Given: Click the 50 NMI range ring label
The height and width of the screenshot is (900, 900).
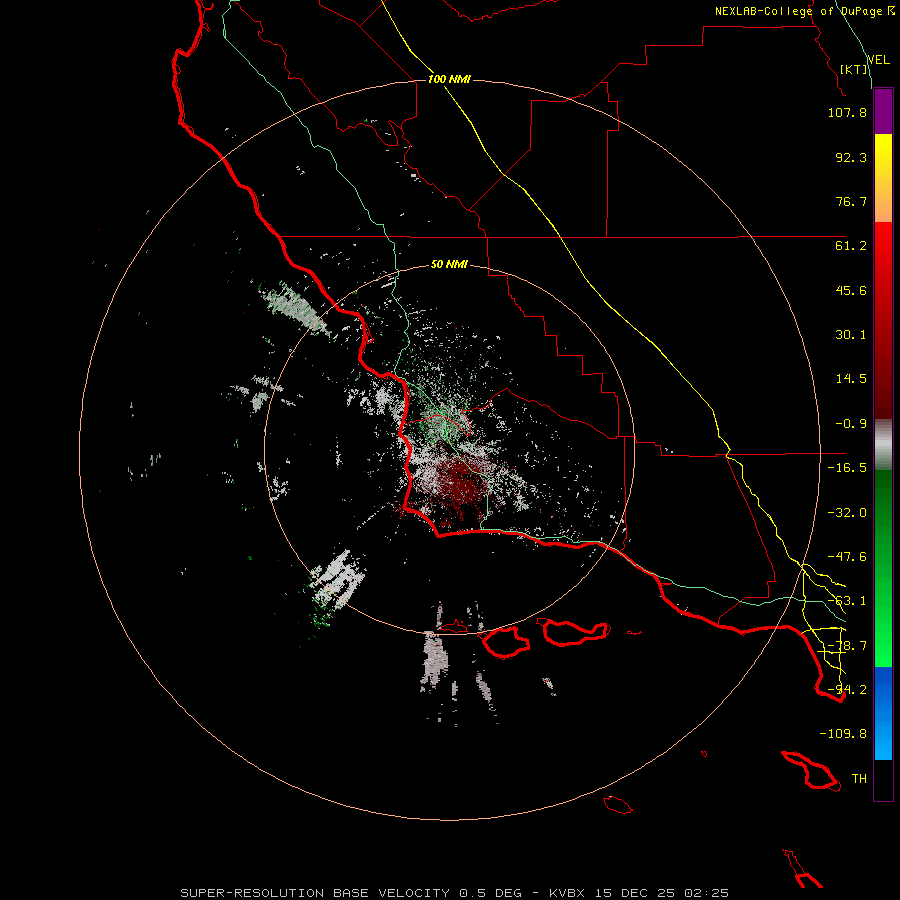Looking at the screenshot, I should pos(449,265).
